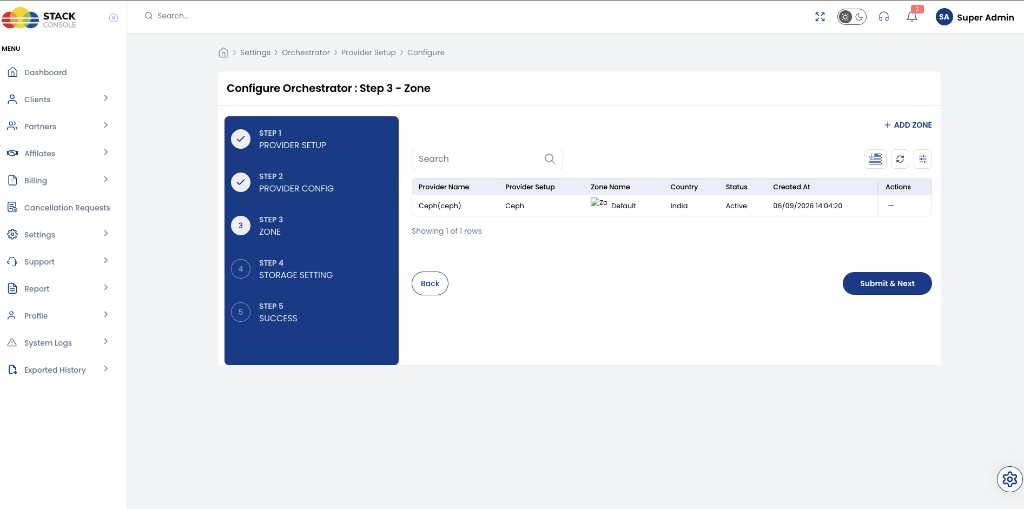1024x509 pixels.
Task: Open notifications bell icon
Action: click(x=912, y=17)
